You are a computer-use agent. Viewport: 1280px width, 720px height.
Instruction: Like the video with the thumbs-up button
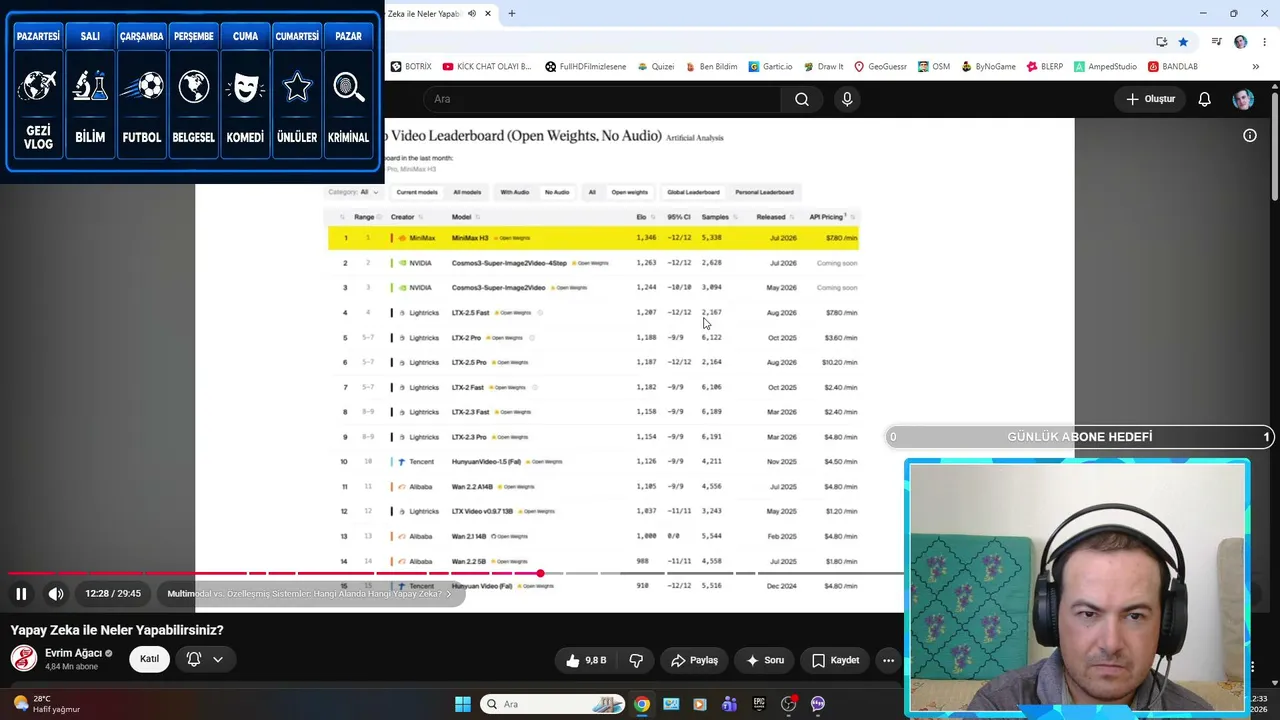point(586,660)
